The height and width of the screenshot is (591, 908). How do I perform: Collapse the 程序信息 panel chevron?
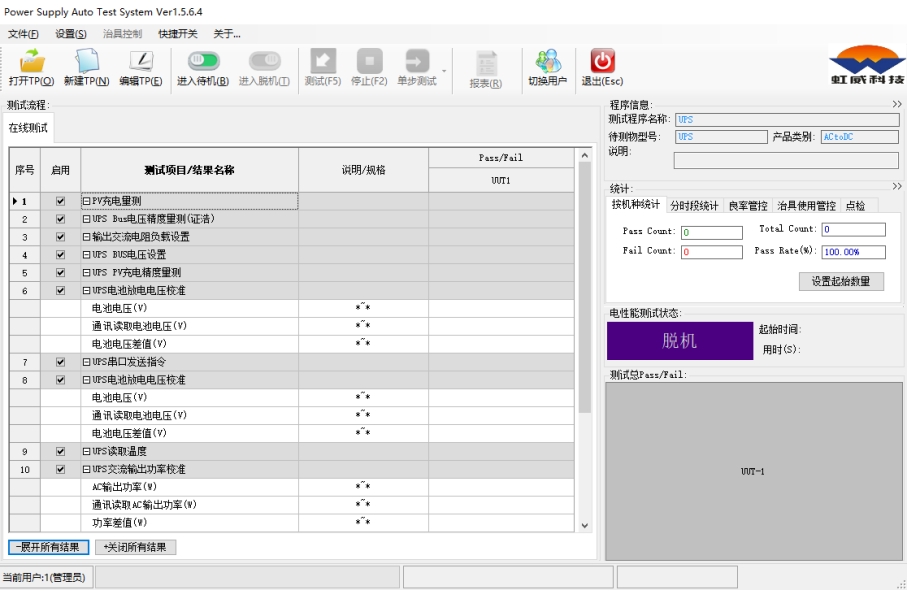(897, 104)
